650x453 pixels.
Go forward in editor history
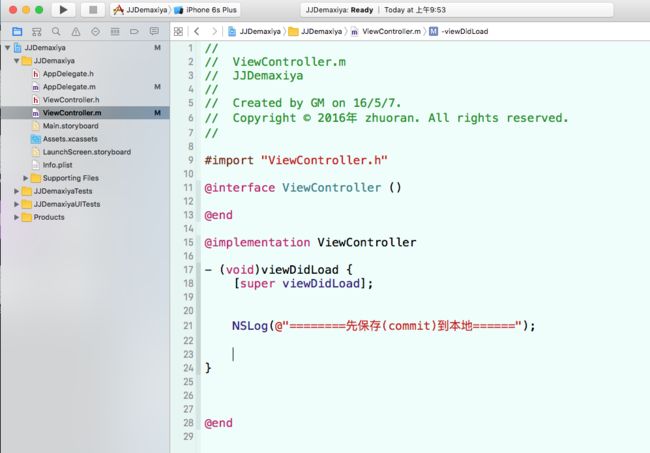pyautogui.click(x=214, y=31)
